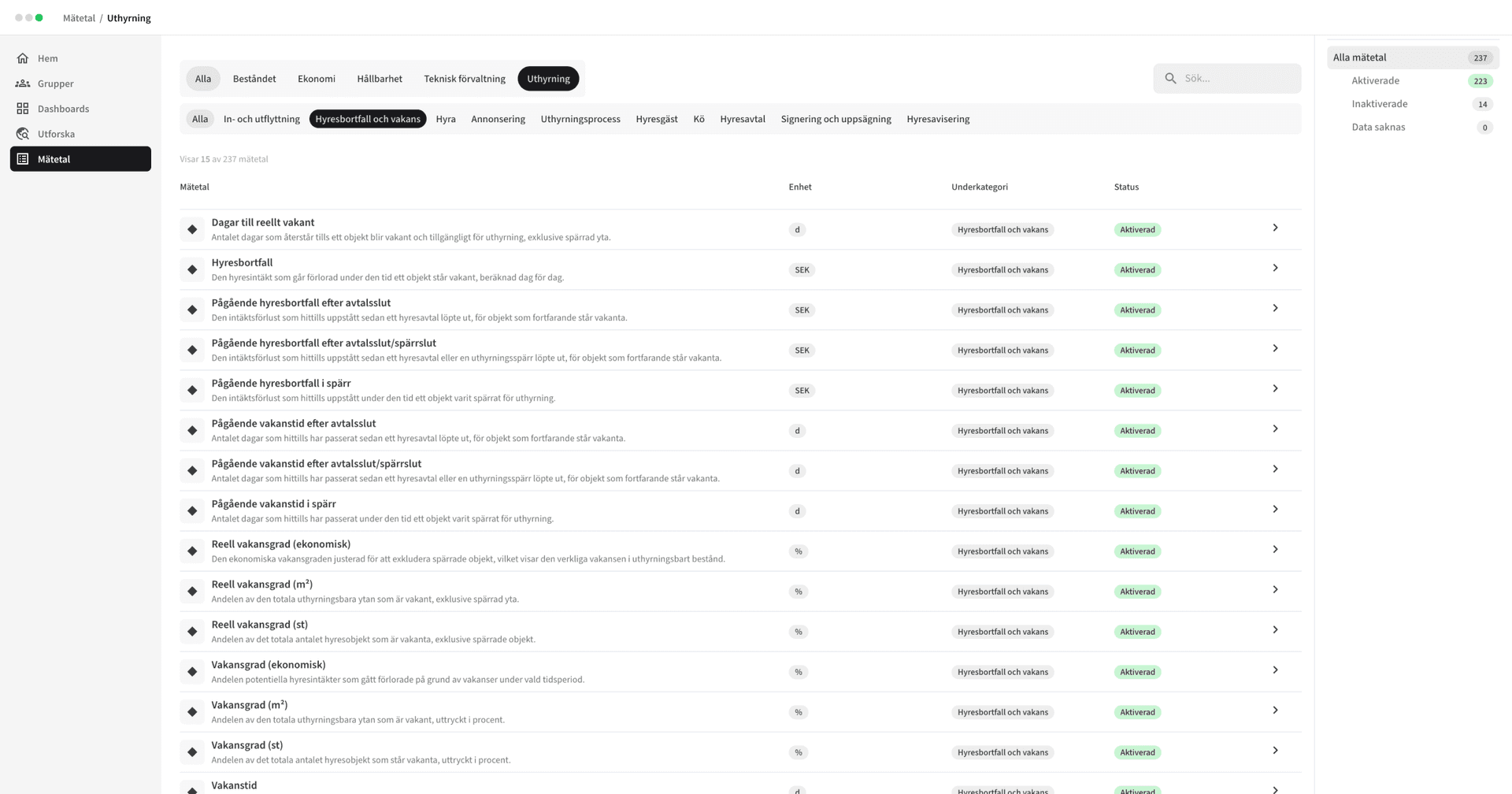
Task: Select the Hållbarhet category tab
Action: click(380, 78)
